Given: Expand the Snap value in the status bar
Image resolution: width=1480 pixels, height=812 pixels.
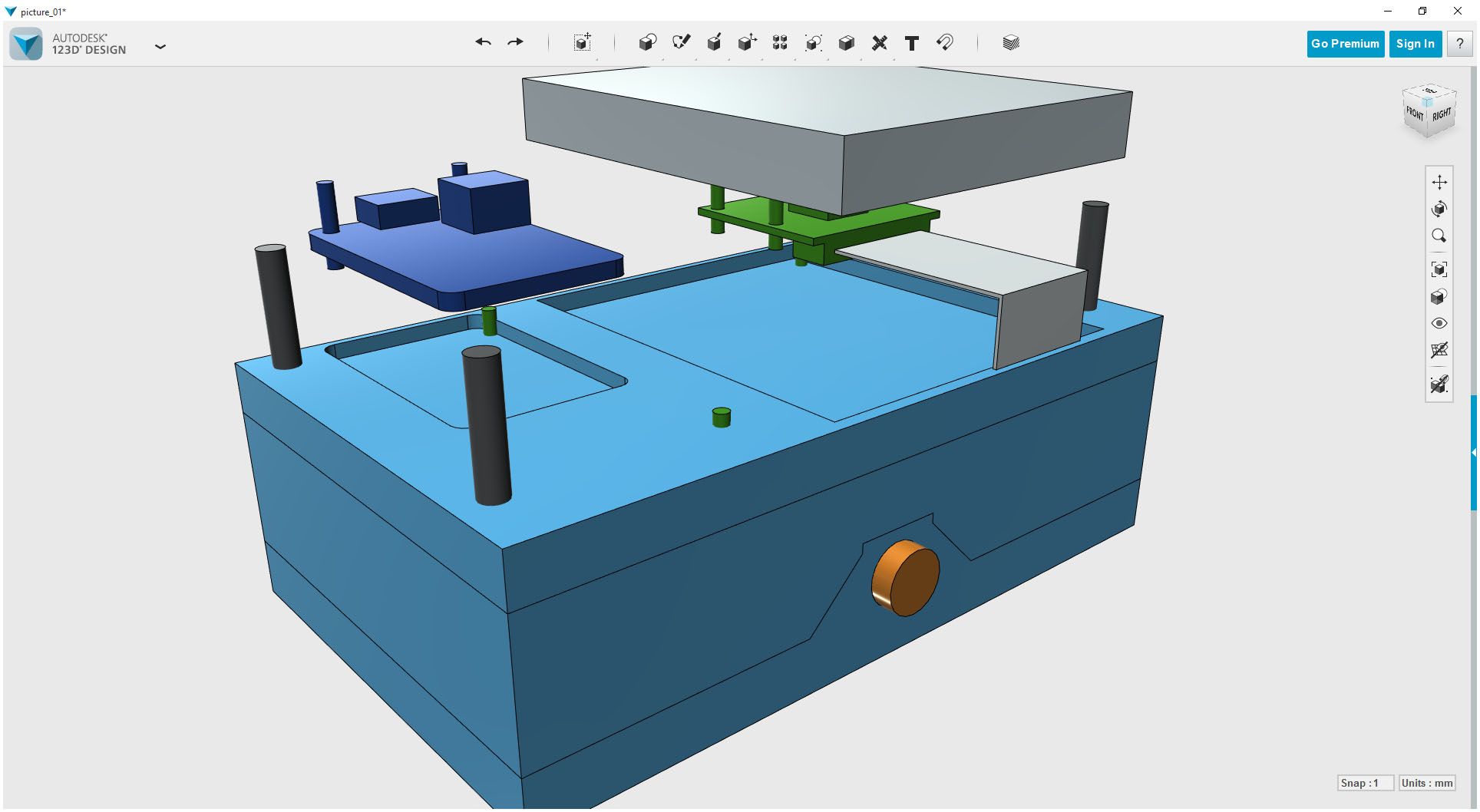Looking at the screenshot, I should [x=1366, y=783].
